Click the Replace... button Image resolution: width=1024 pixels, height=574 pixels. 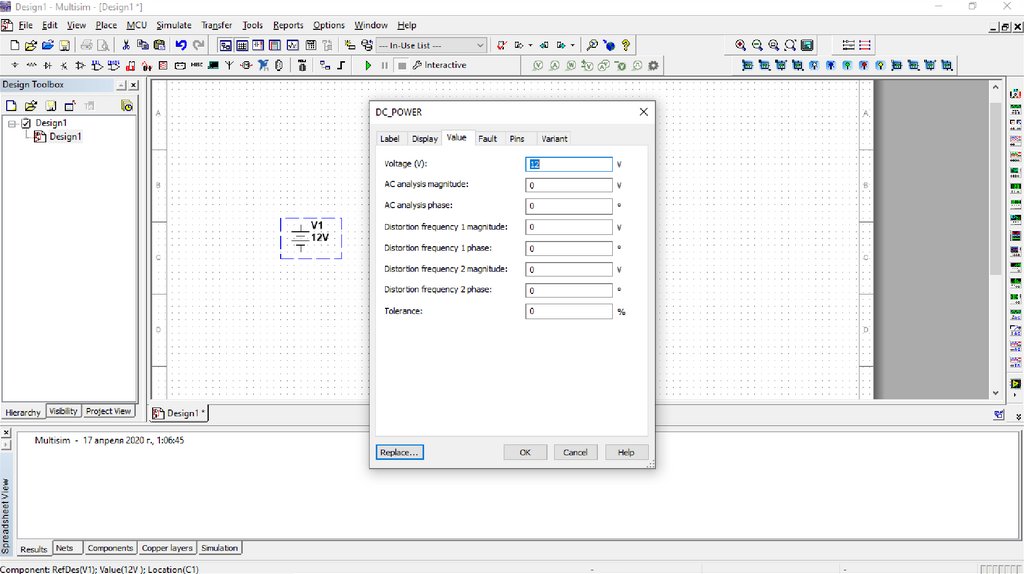[400, 452]
